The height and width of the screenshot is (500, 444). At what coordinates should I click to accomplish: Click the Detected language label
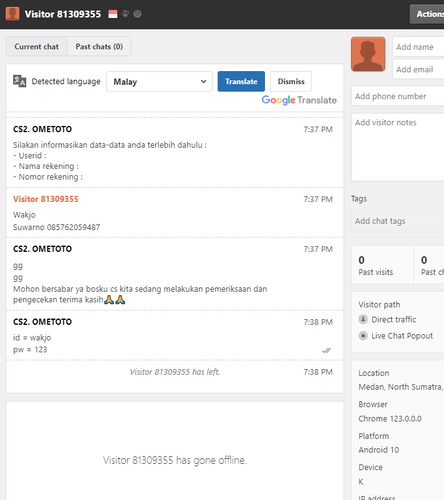[66, 81]
